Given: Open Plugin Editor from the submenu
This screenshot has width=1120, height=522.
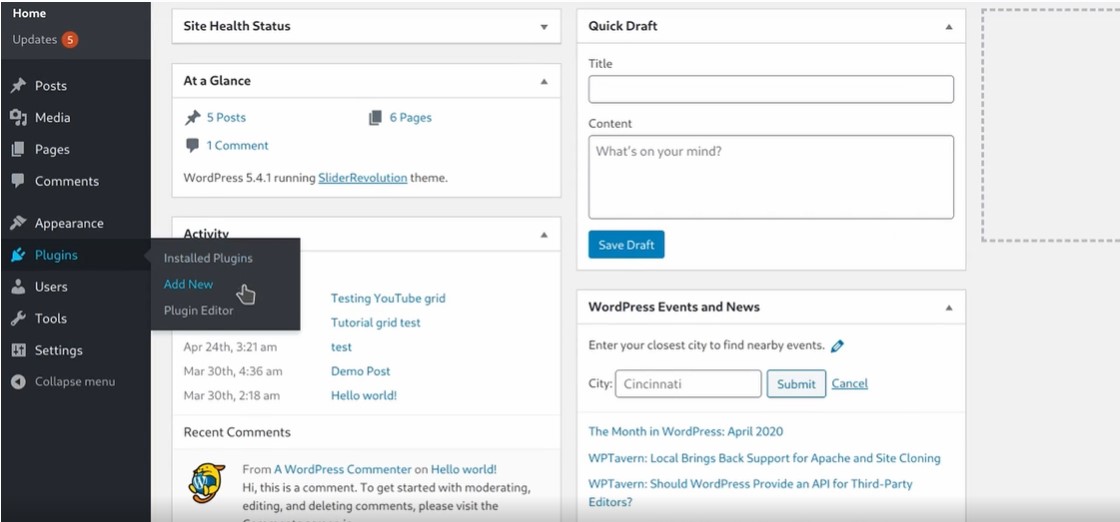Looking at the screenshot, I should [x=199, y=311].
